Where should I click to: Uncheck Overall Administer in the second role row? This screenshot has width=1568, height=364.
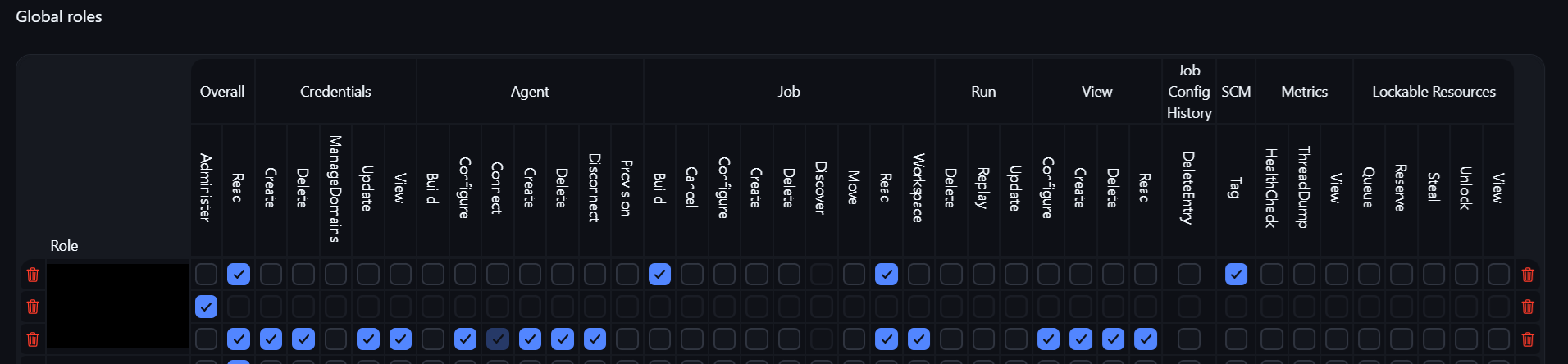[x=207, y=307]
